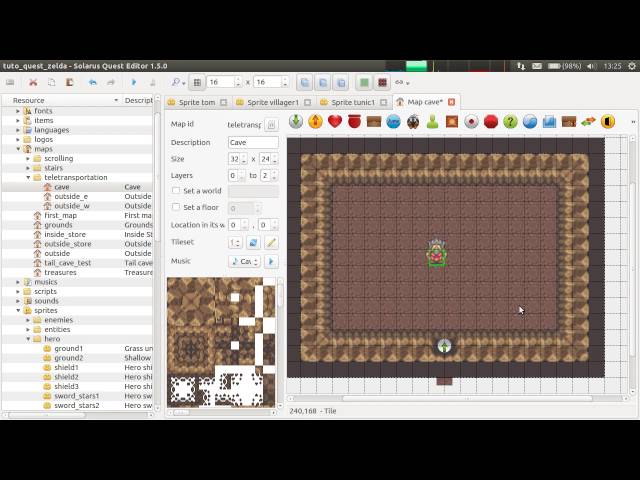Viewport: 640px width, 480px height.
Task: Add a red wall entity
Action: pyautogui.click(x=491, y=121)
